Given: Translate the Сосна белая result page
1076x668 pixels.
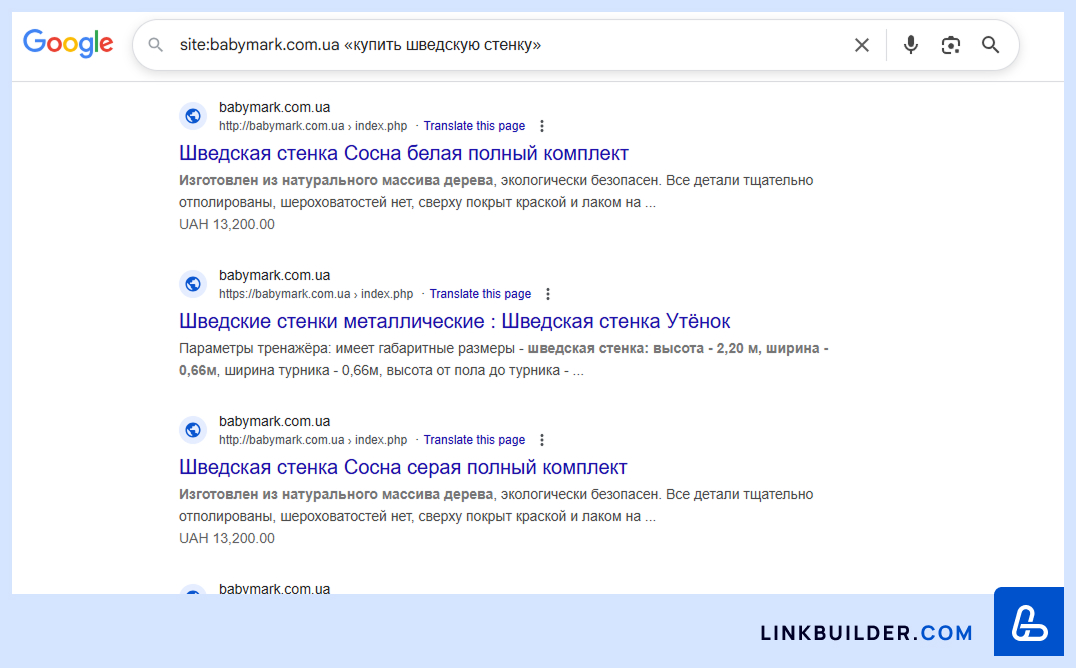Looking at the screenshot, I should pos(474,126).
